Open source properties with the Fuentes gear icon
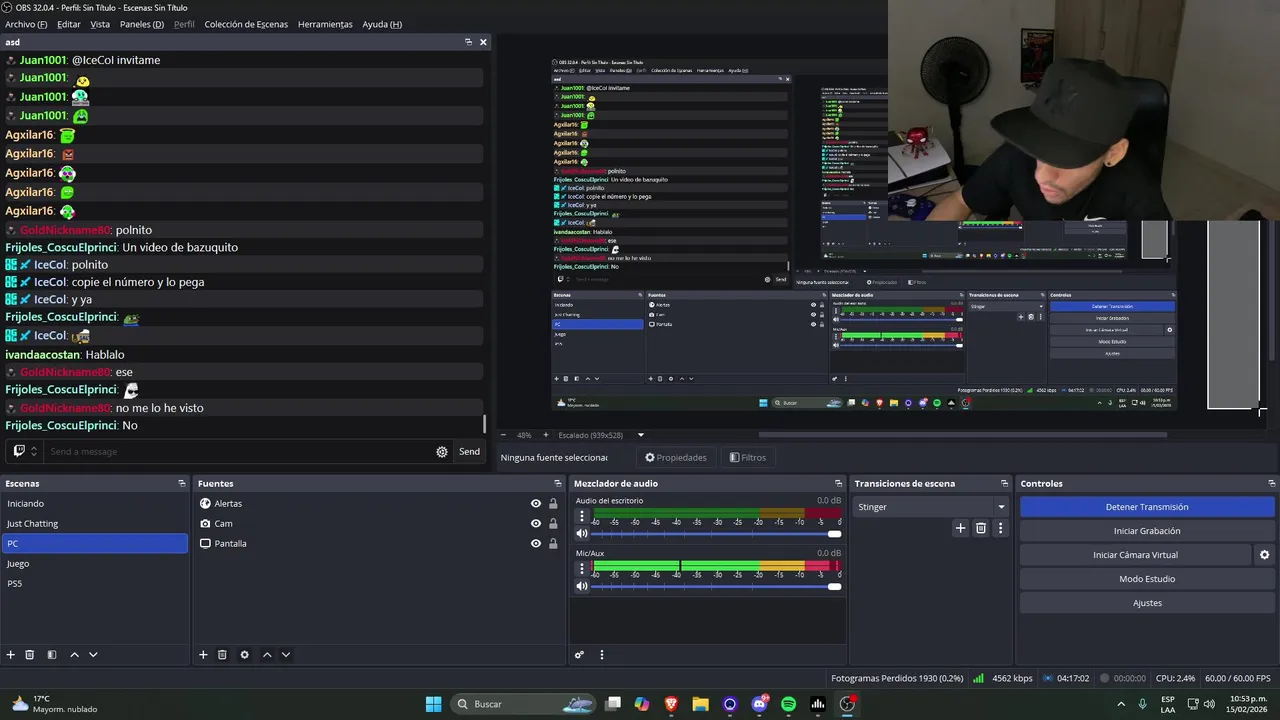The width and height of the screenshot is (1280, 720). coord(244,655)
